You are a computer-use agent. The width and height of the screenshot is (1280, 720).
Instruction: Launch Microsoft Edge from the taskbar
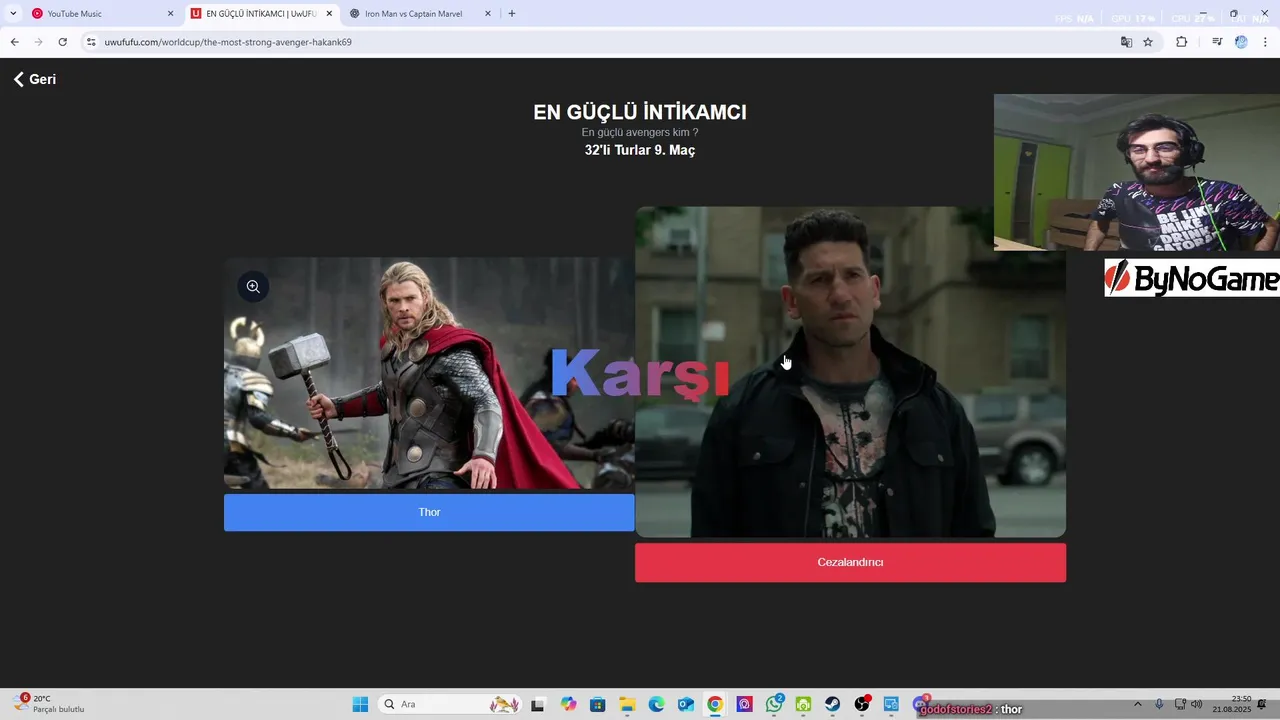coord(656,705)
